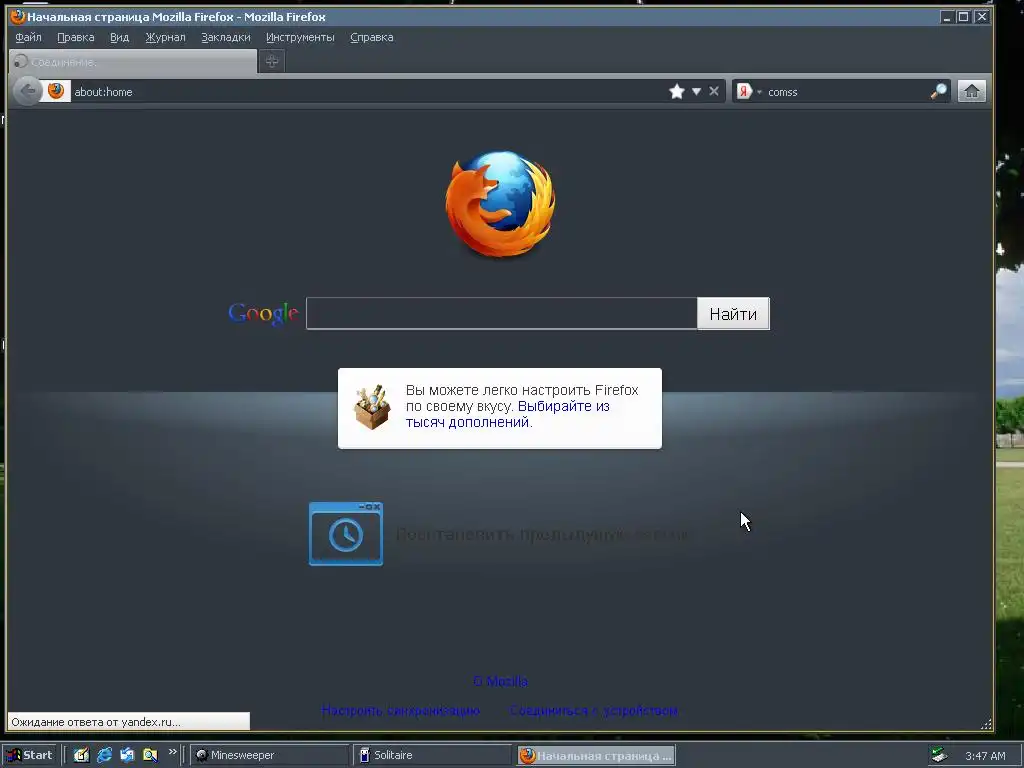1024x768 pixels.
Task: Open the Настроить синхронизацию link
Action: [400, 711]
